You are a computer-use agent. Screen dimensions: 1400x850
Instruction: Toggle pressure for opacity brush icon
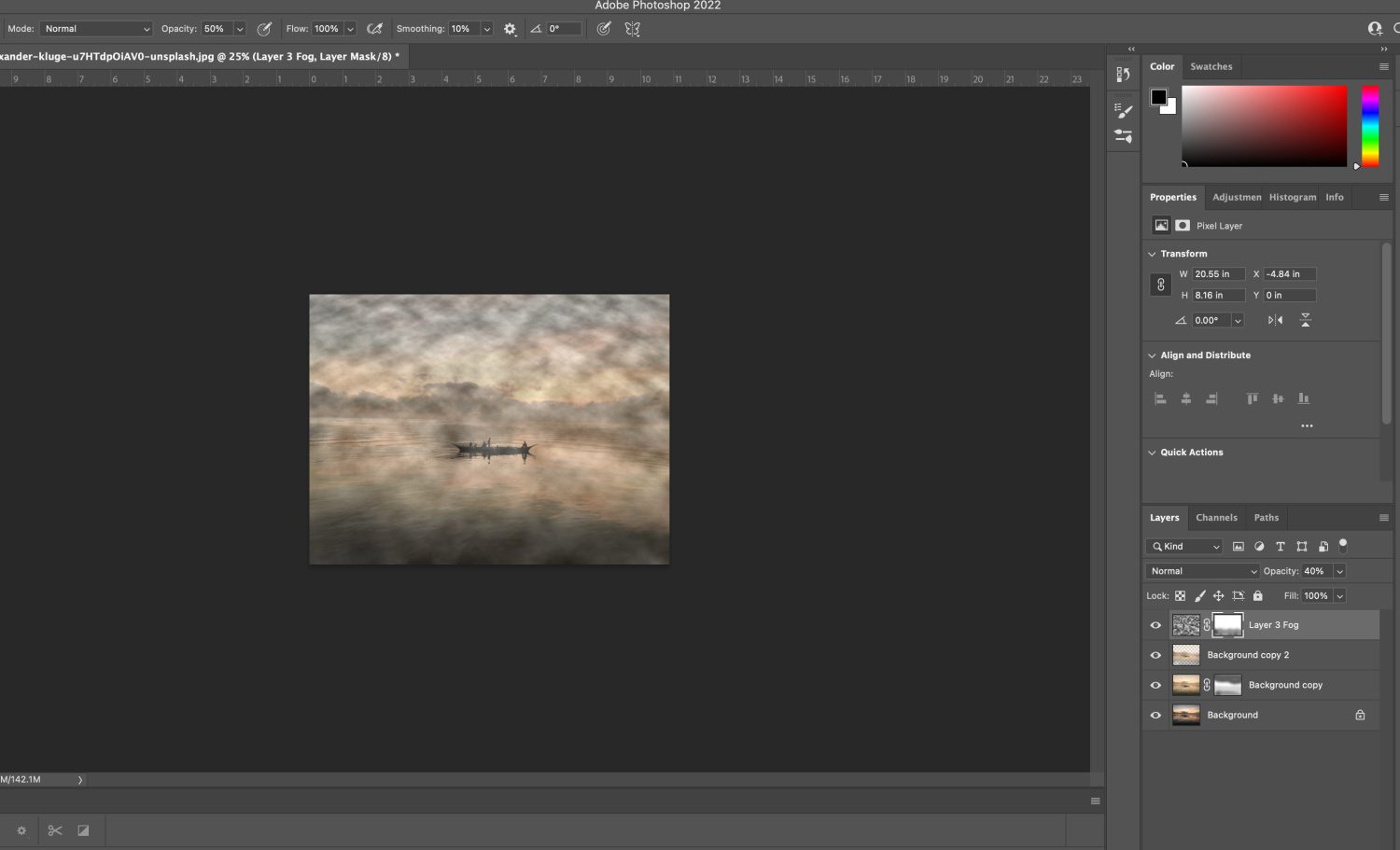click(265, 29)
